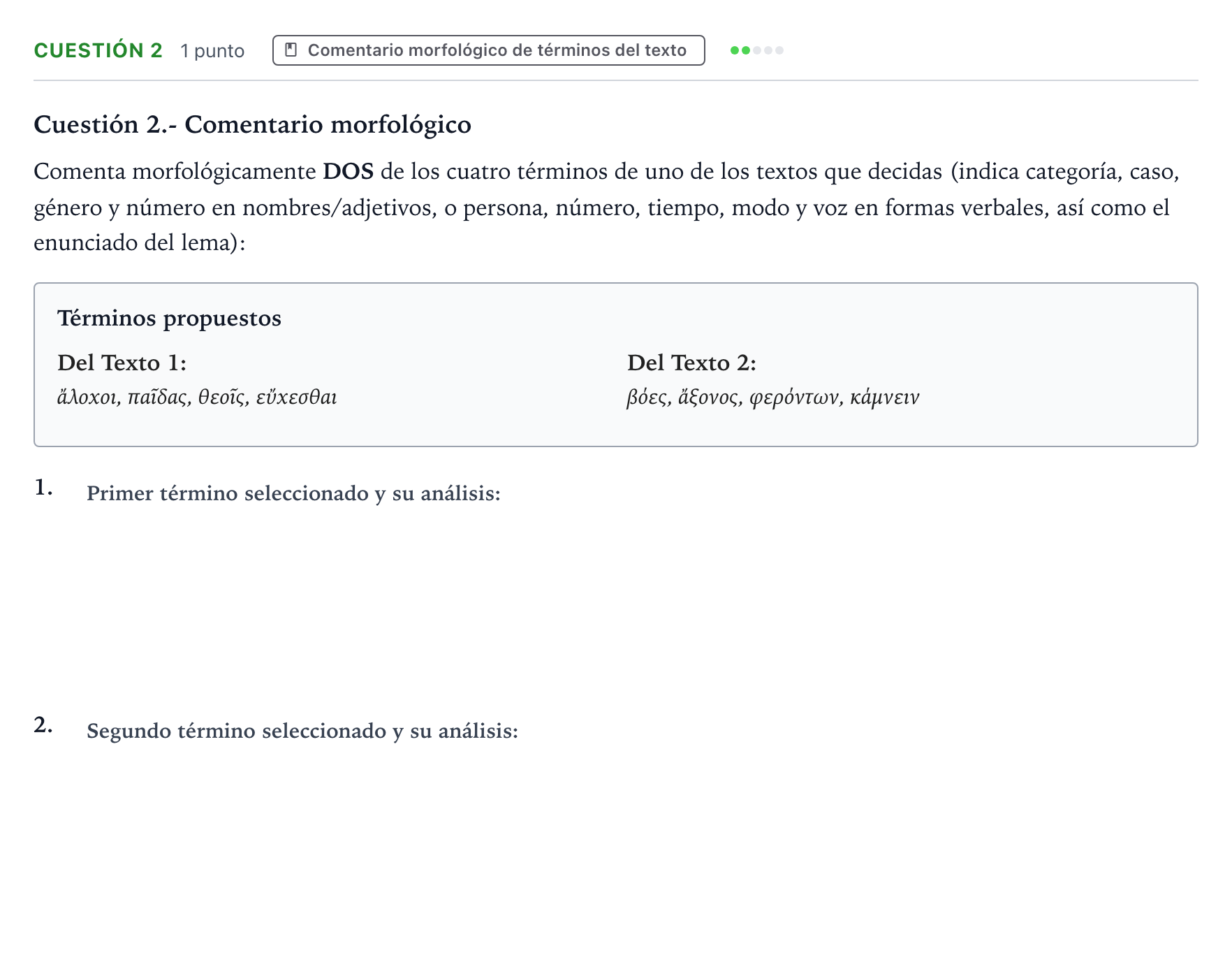Click the book icon in the topic tag
The image size is (1232, 960).
[x=291, y=50]
